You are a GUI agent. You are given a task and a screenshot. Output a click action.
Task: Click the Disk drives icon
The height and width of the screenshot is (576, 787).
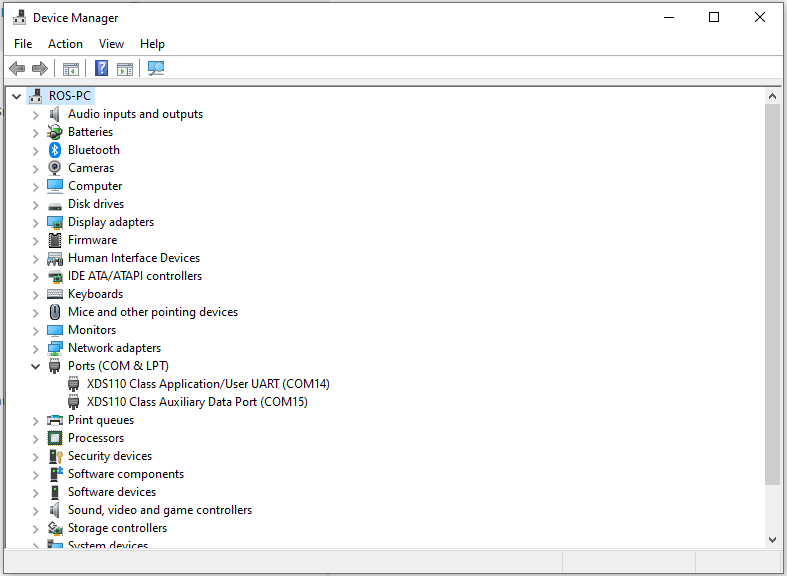[55, 205]
